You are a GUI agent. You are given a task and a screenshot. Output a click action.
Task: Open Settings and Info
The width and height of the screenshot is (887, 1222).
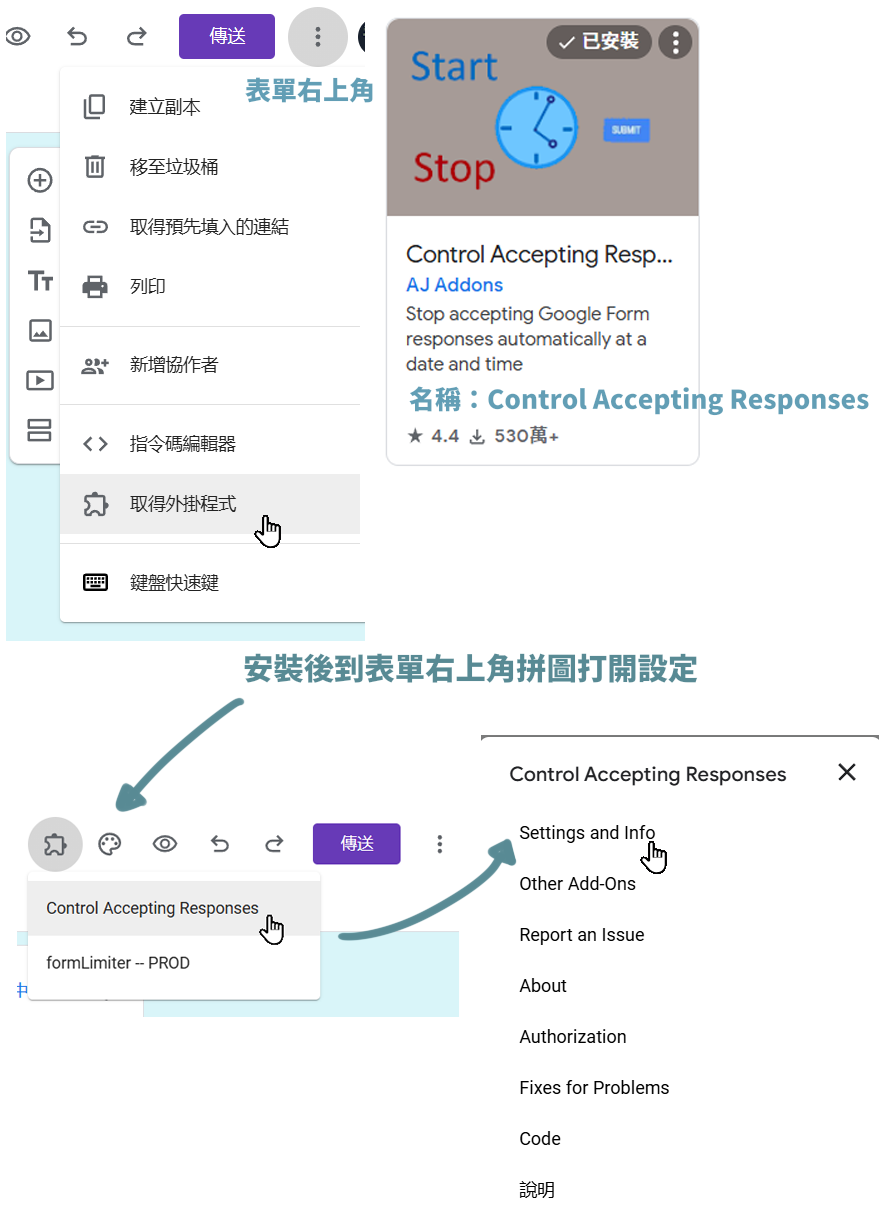point(587,833)
